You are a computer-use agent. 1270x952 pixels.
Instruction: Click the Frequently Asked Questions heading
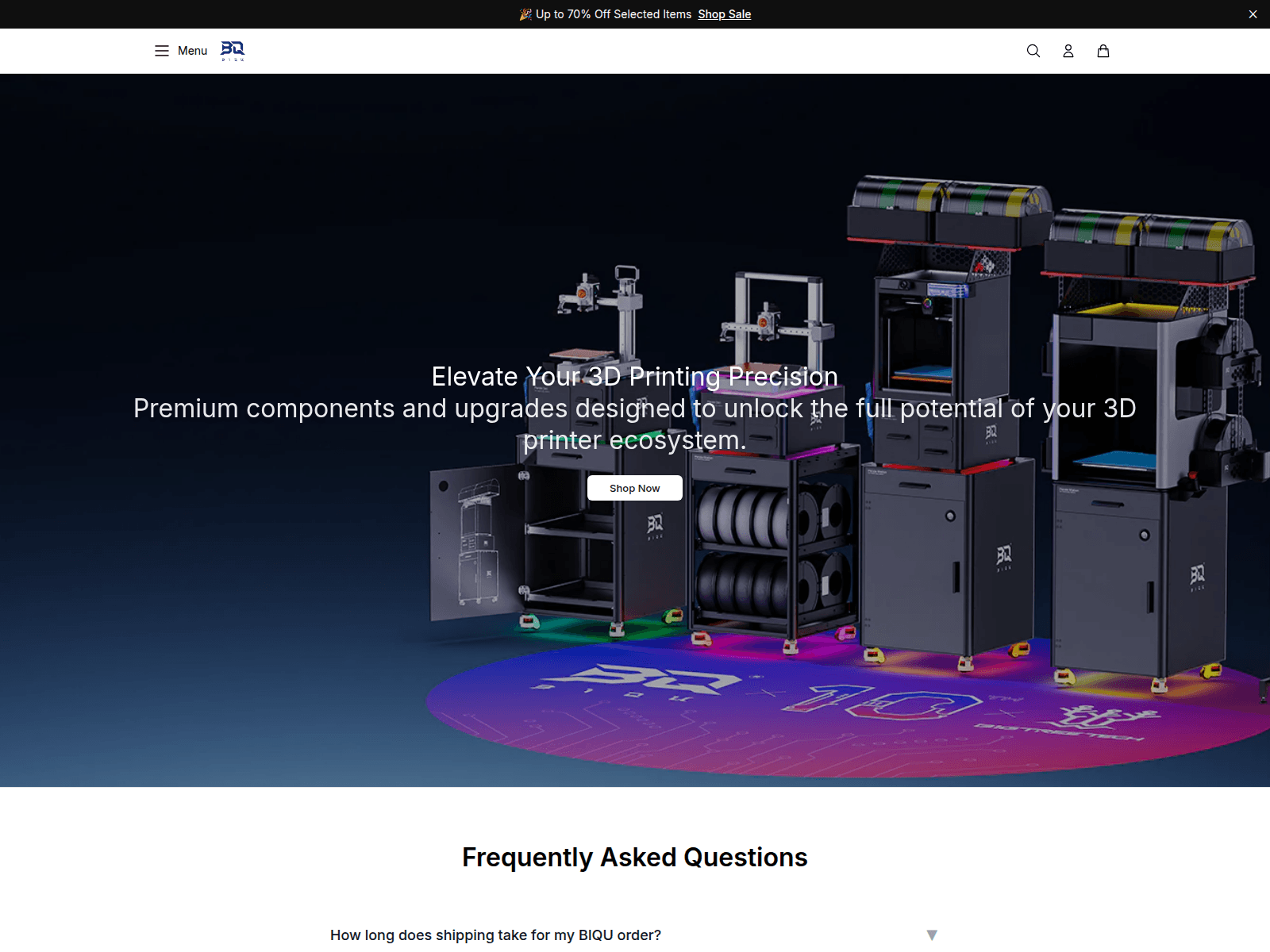click(x=635, y=858)
